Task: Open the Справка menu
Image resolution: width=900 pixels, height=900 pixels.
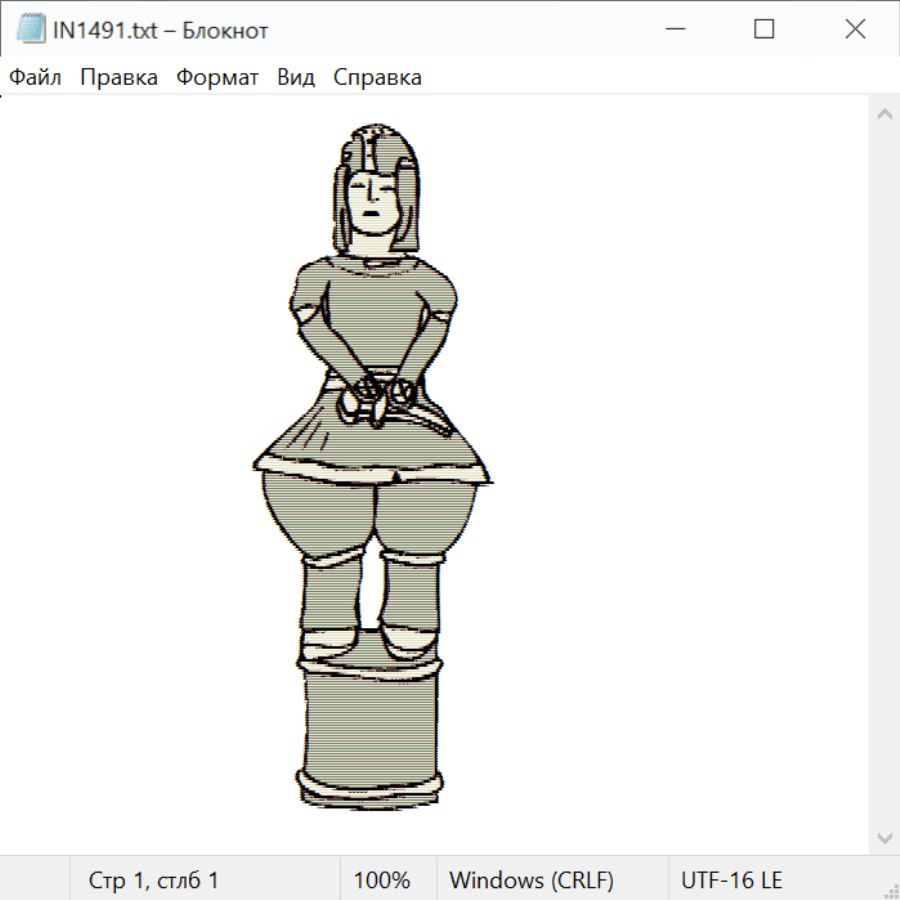Action: [x=377, y=78]
